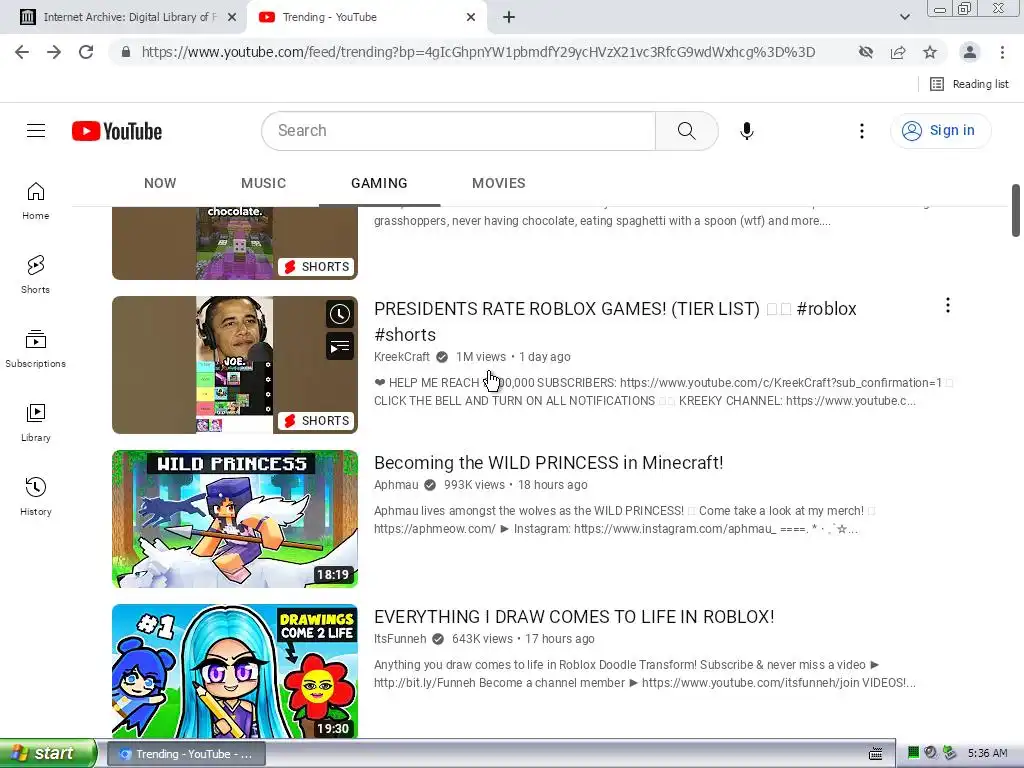Close the Internet Archive tab
The width and height of the screenshot is (1024, 768).
point(232,17)
